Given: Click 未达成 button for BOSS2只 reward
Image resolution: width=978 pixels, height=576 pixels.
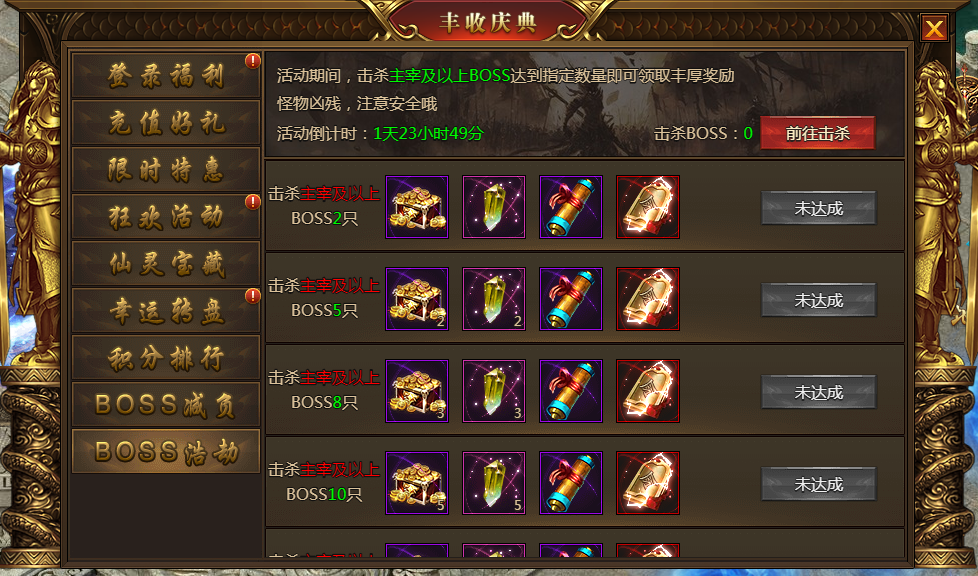Looking at the screenshot, I should click(818, 208).
